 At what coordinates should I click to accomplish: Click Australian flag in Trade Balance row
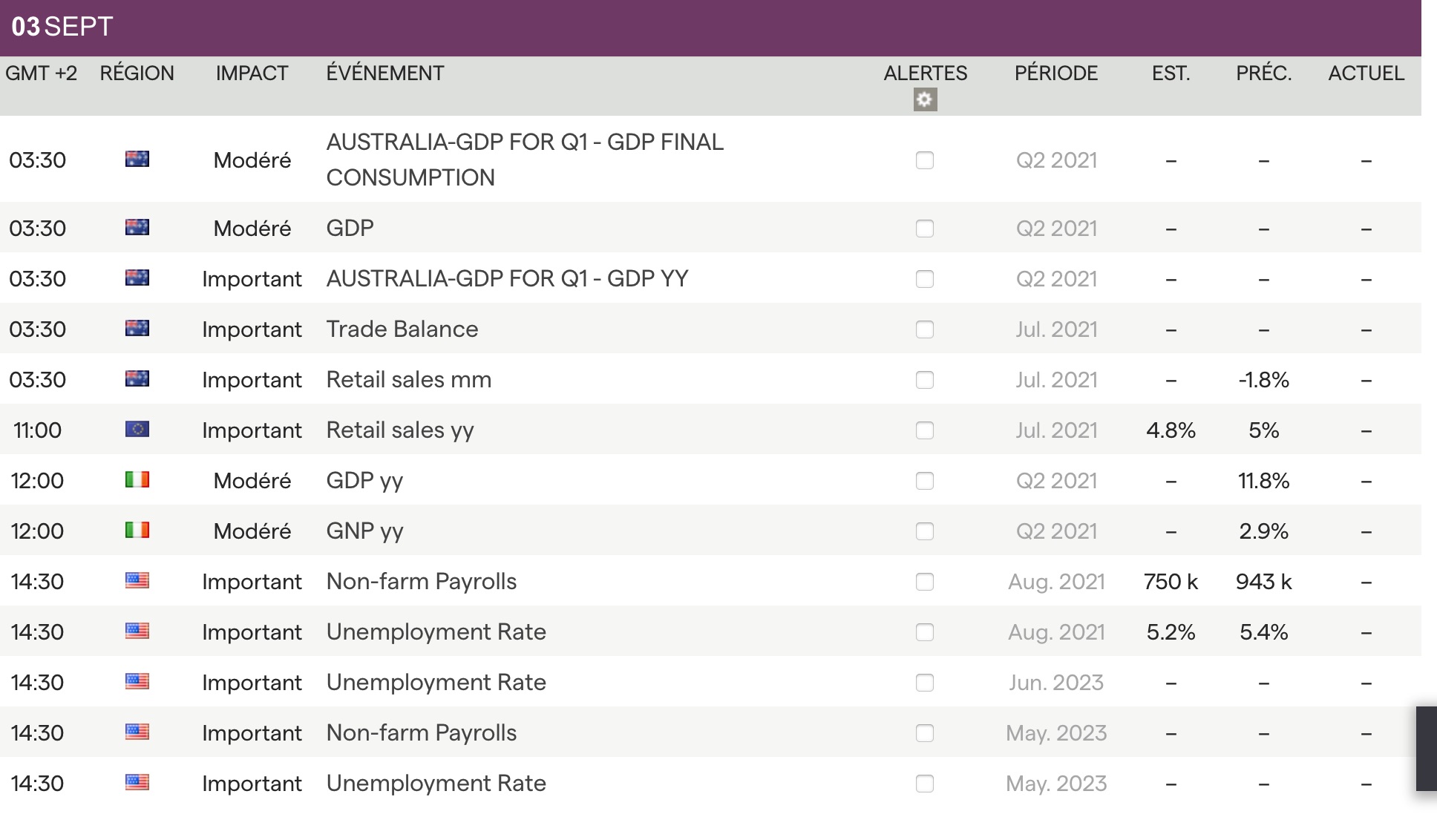137,329
